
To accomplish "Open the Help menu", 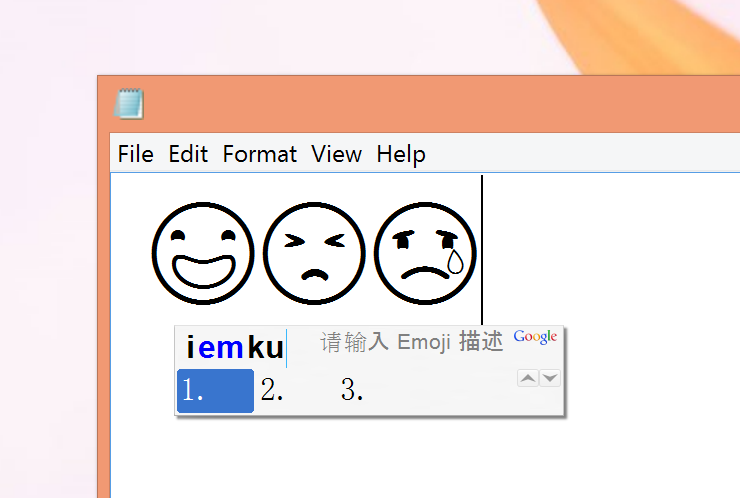I will click(x=401, y=154).
